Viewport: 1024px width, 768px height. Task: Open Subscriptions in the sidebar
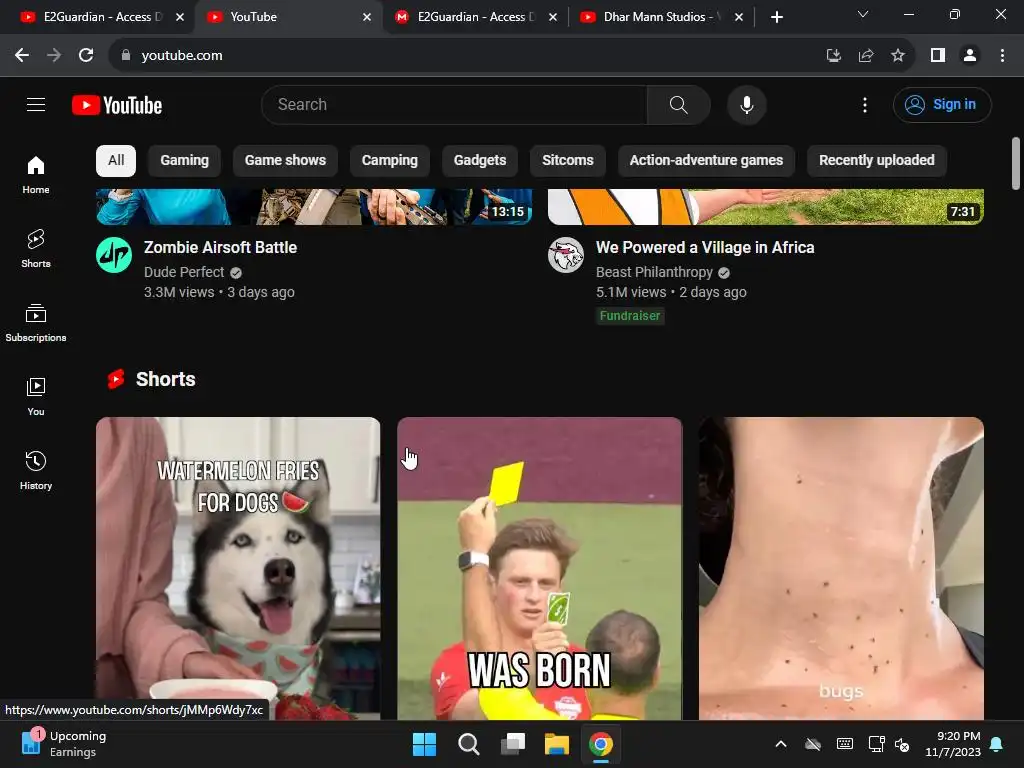pos(36,323)
